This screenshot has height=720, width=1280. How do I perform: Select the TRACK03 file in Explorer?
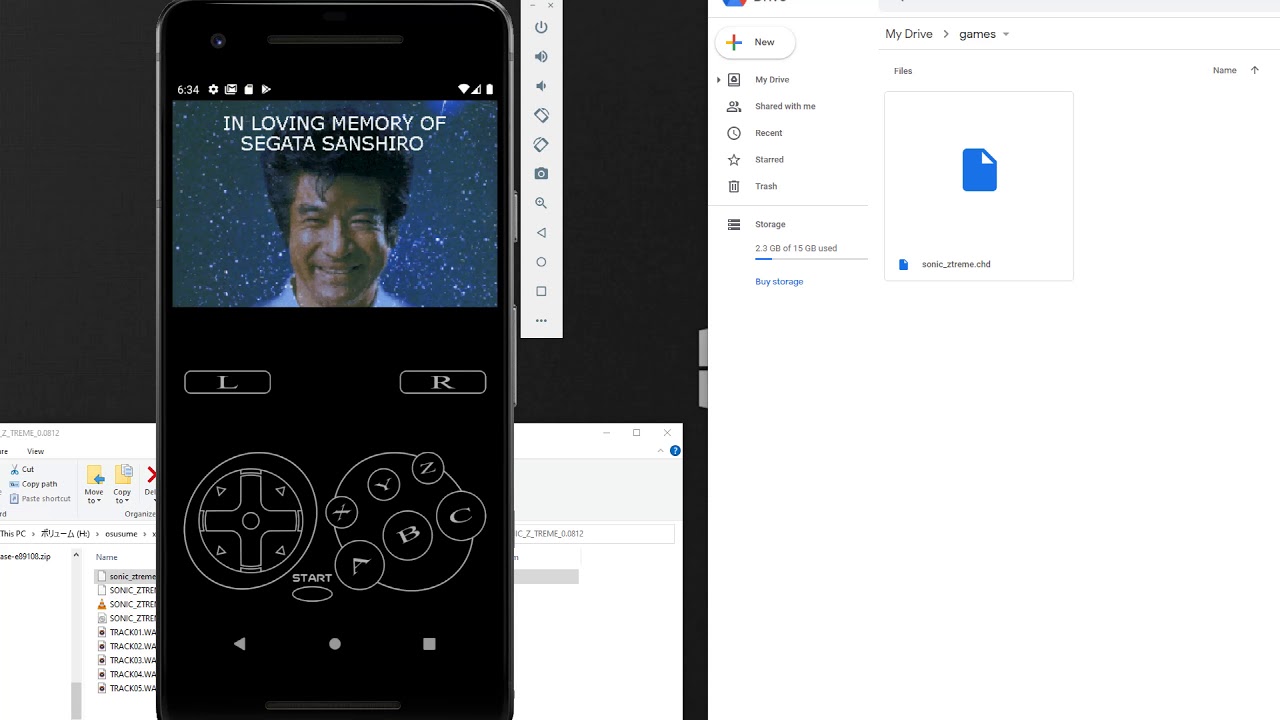click(127, 660)
